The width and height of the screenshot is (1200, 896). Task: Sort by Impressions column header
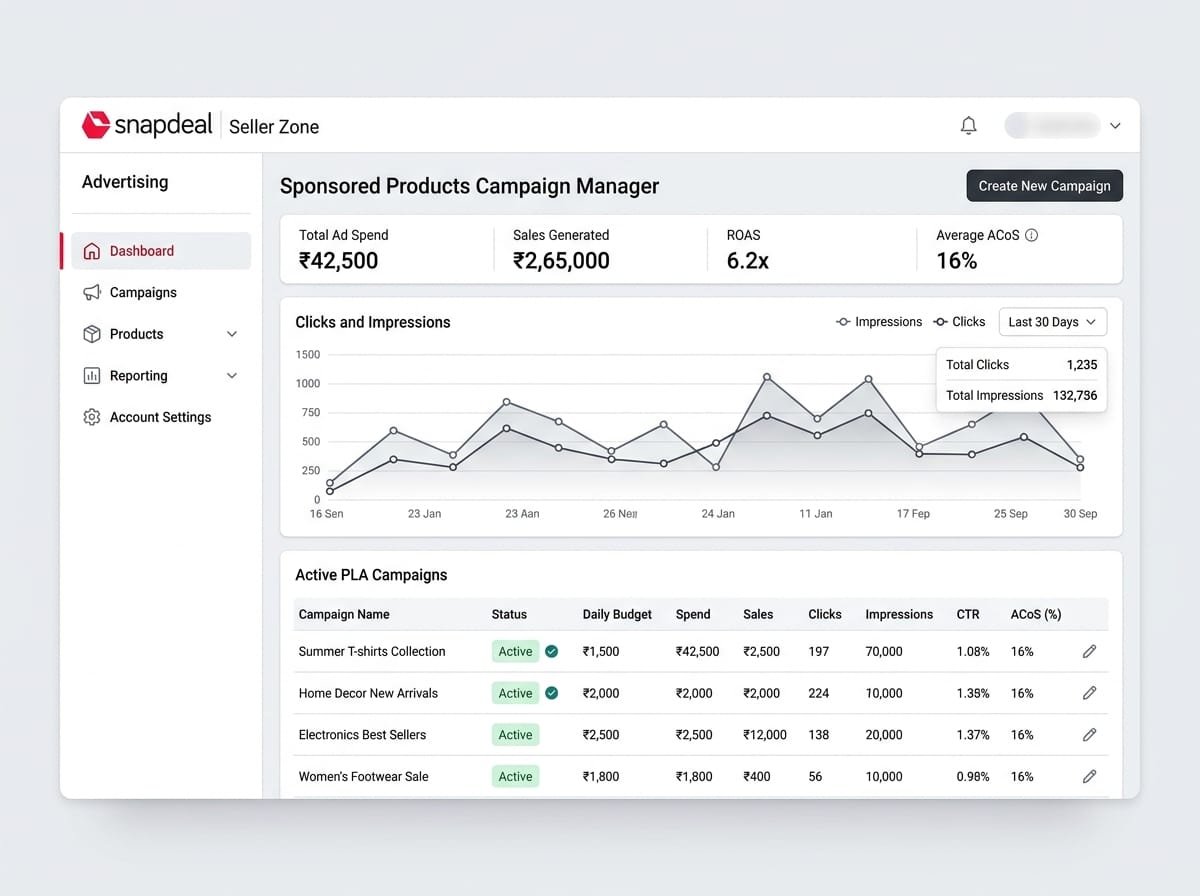click(x=899, y=614)
